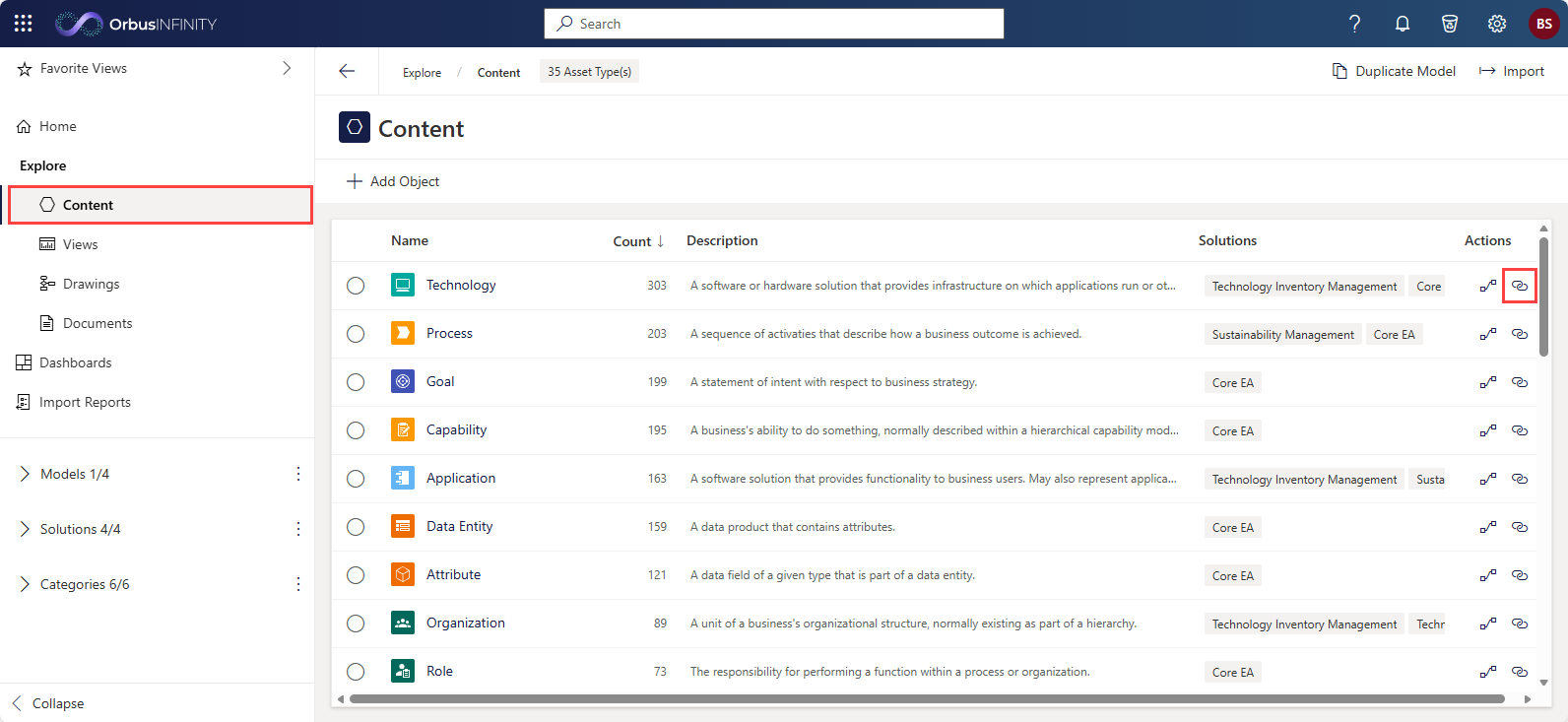Click the OrbusInfinity logo
1568x722 pixels.
point(136,24)
